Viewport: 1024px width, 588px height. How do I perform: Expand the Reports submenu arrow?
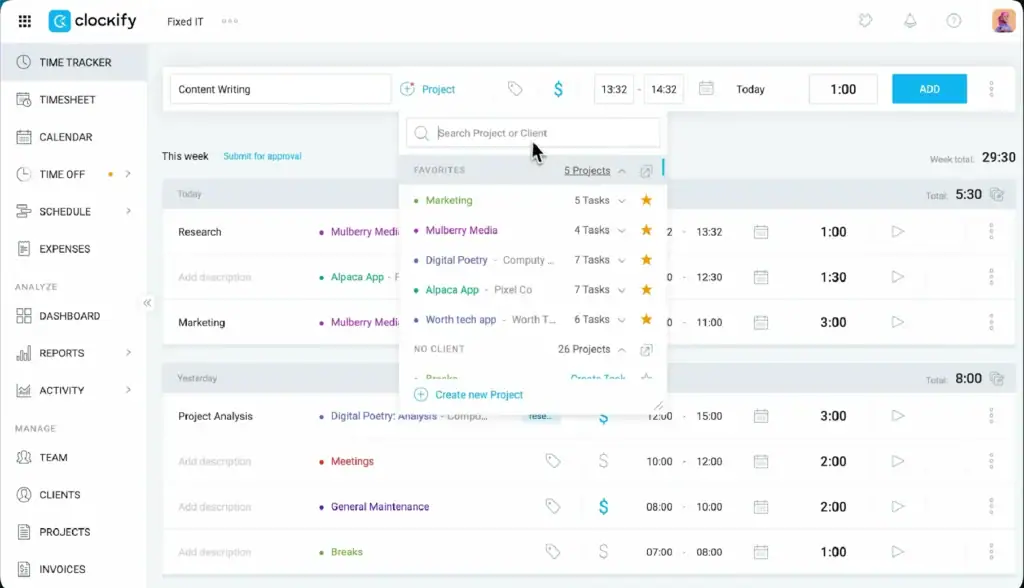pos(128,353)
